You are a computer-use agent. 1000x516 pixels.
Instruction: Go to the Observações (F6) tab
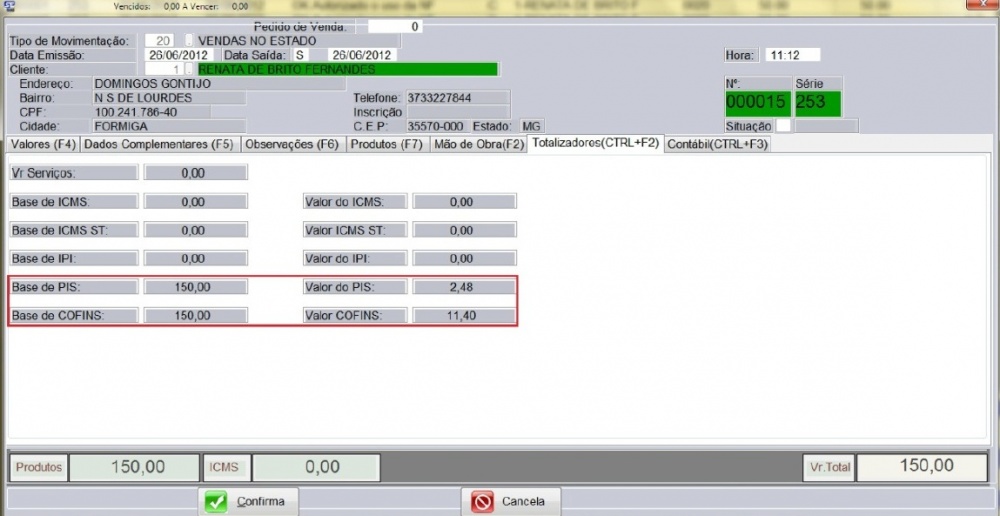click(x=293, y=144)
